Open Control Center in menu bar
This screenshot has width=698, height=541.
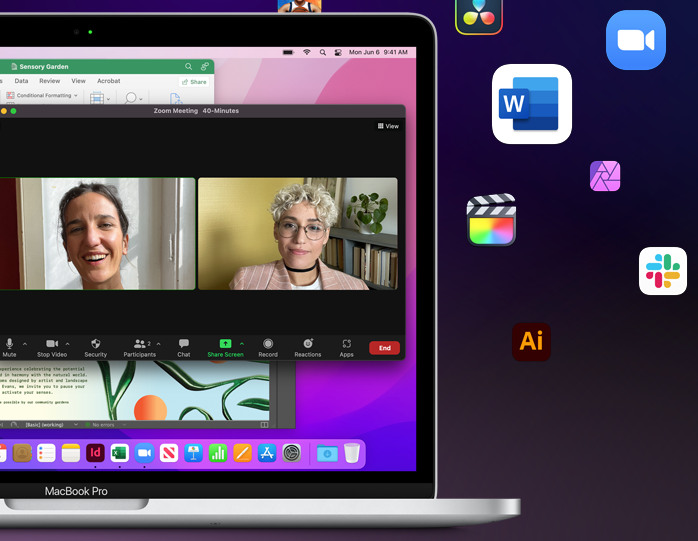click(x=338, y=52)
